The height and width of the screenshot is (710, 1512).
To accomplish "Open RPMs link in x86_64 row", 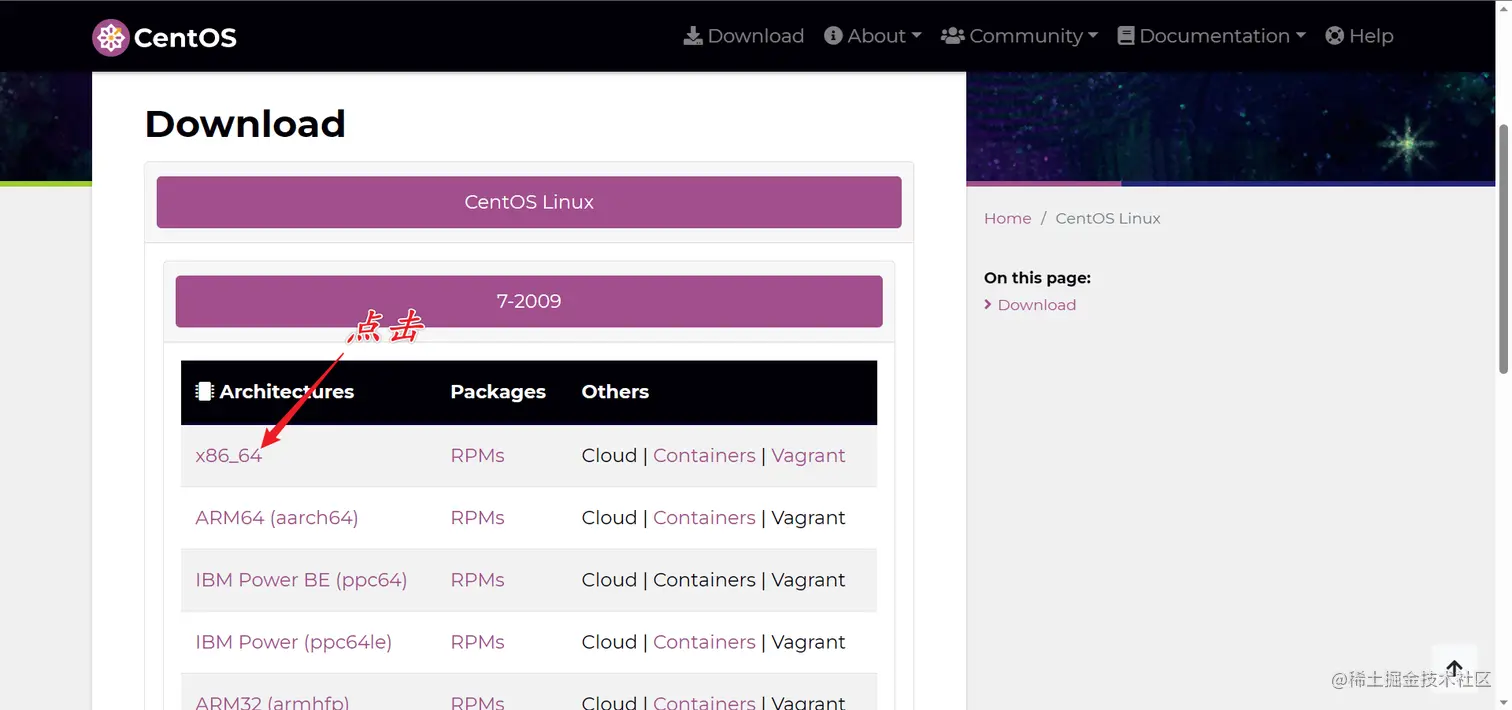I will pyautogui.click(x=477, y=456).
